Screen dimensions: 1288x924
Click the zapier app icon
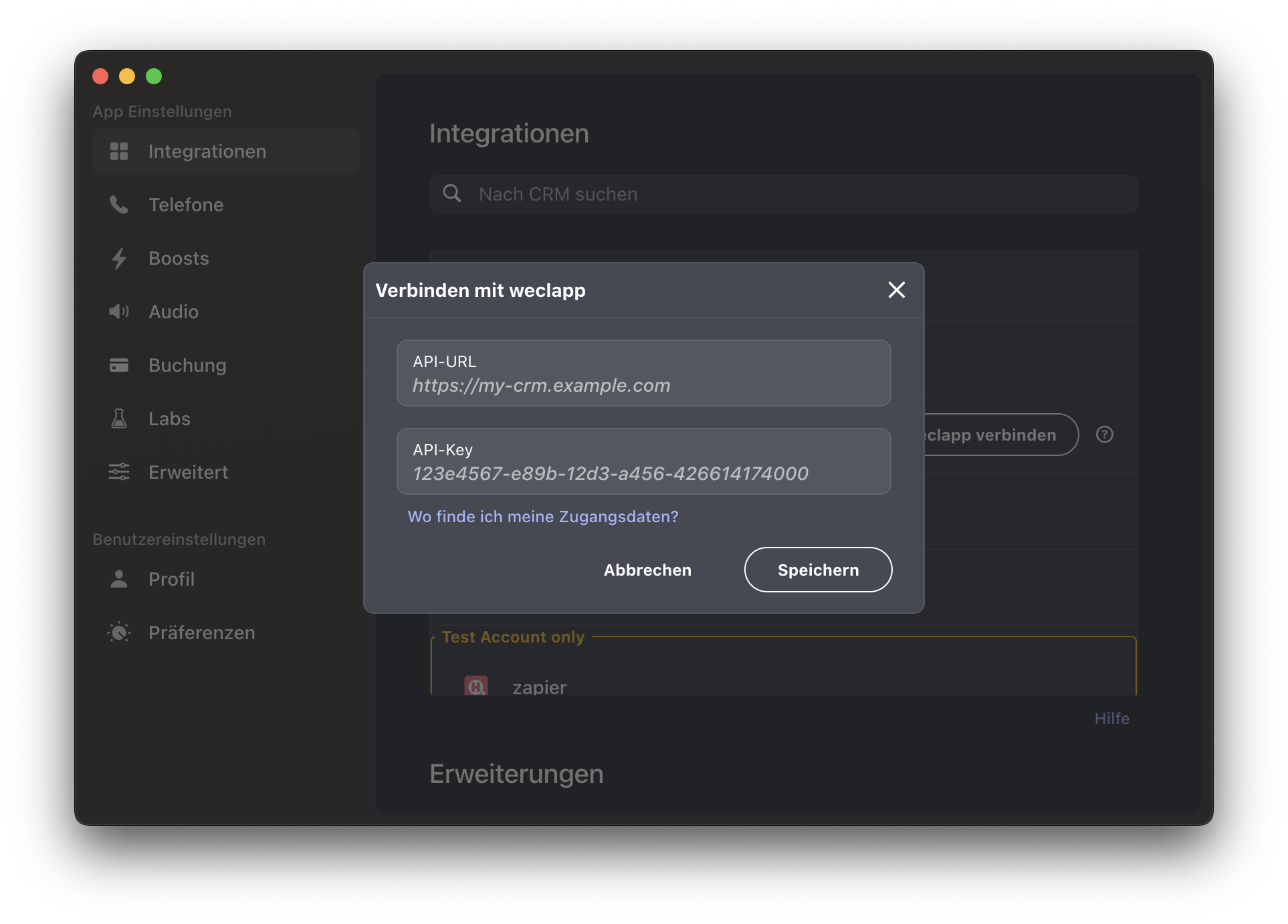[476, 686]
